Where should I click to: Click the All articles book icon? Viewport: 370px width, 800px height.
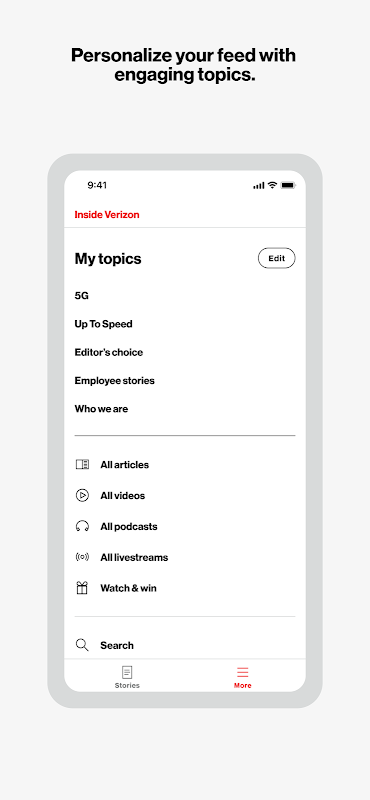82,464
